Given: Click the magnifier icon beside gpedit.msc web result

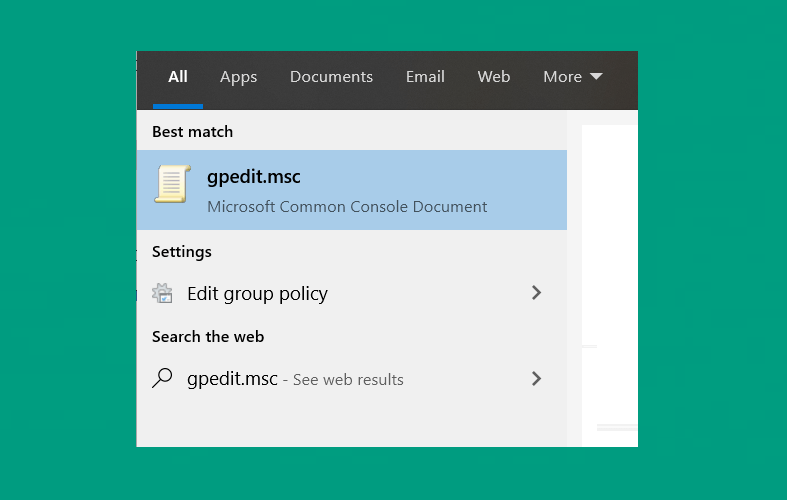Looking at the screenshot, I should [x=162, y=378].
